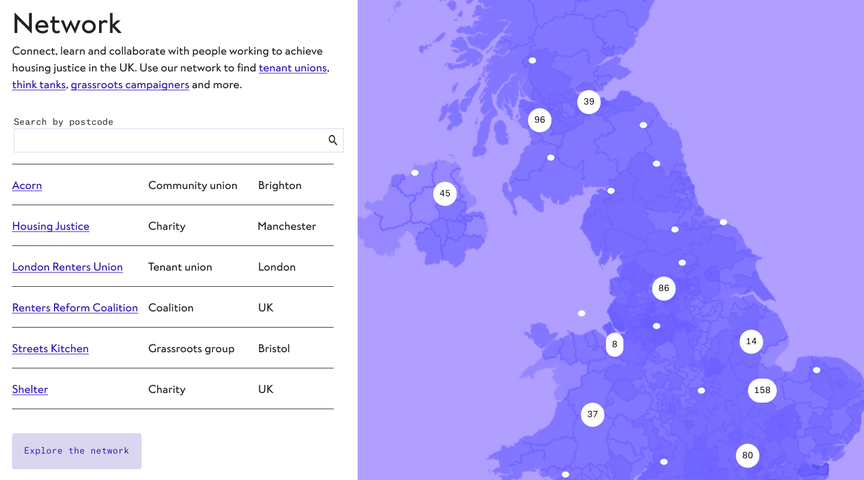Open the Shelter charity link
864x480 pixels.
[30, 390]
